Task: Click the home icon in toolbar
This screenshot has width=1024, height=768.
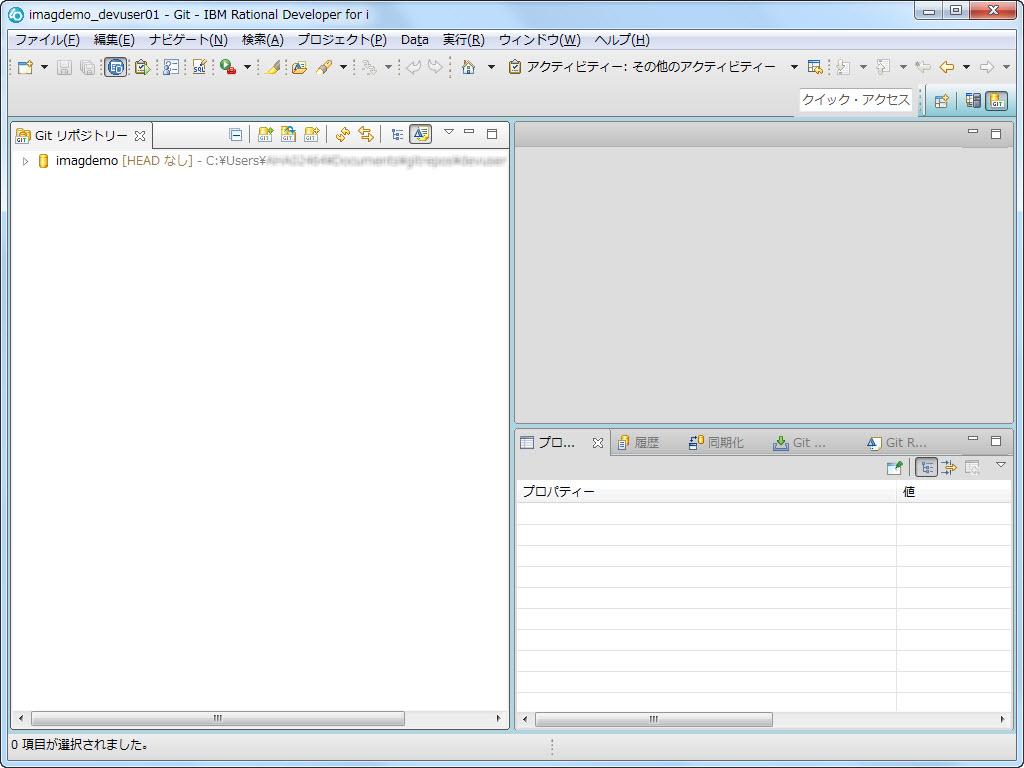Action: pyautogui.click(x=468, y=67)
